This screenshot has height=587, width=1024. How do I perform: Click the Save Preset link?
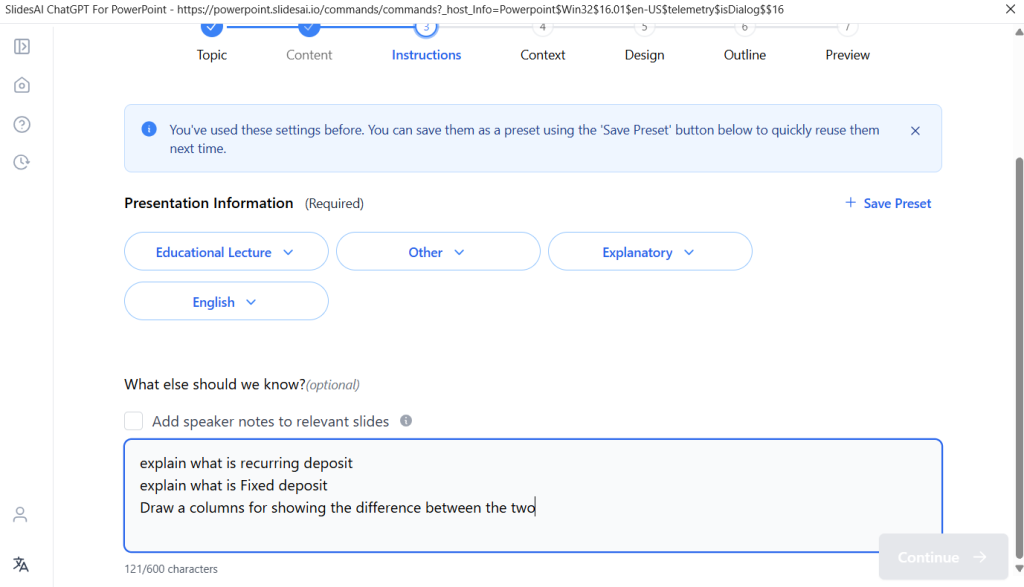click(x=888, y=203)
